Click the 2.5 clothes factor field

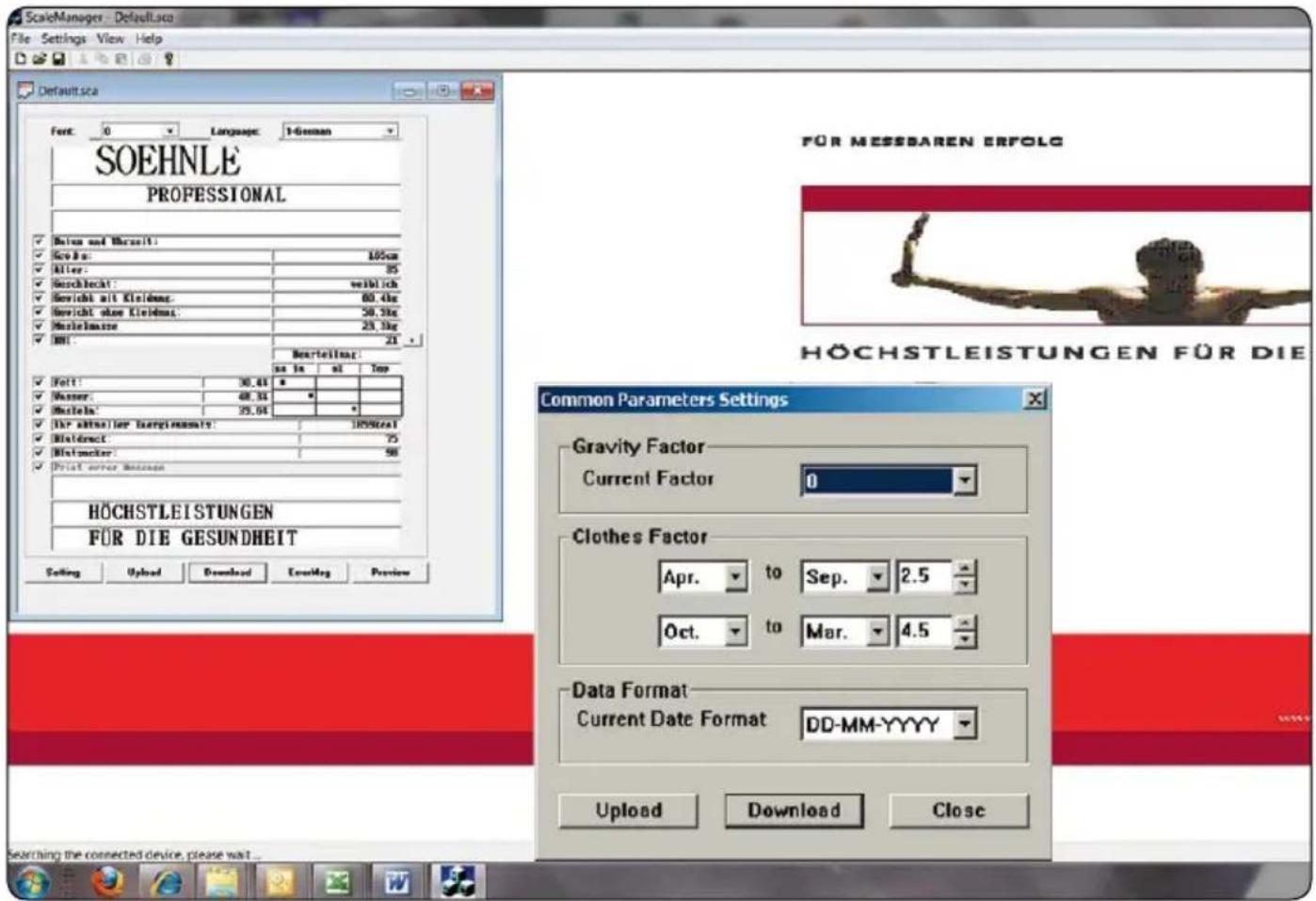pos(924,576)
